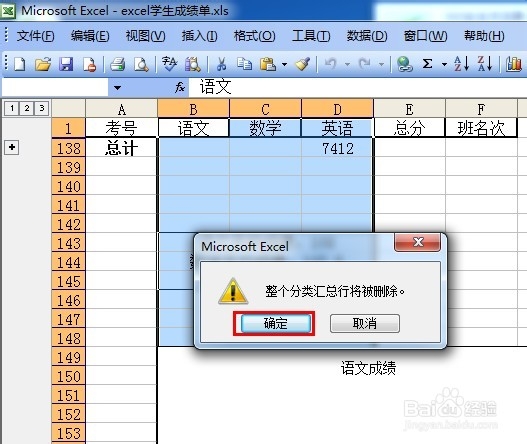The image size is (527, 444).
Task: Select column E header
Action: (409, 109)
